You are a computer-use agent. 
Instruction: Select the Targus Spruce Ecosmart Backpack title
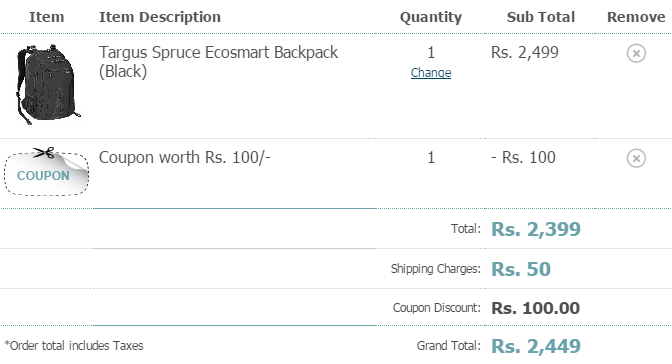tap(218, 62)
